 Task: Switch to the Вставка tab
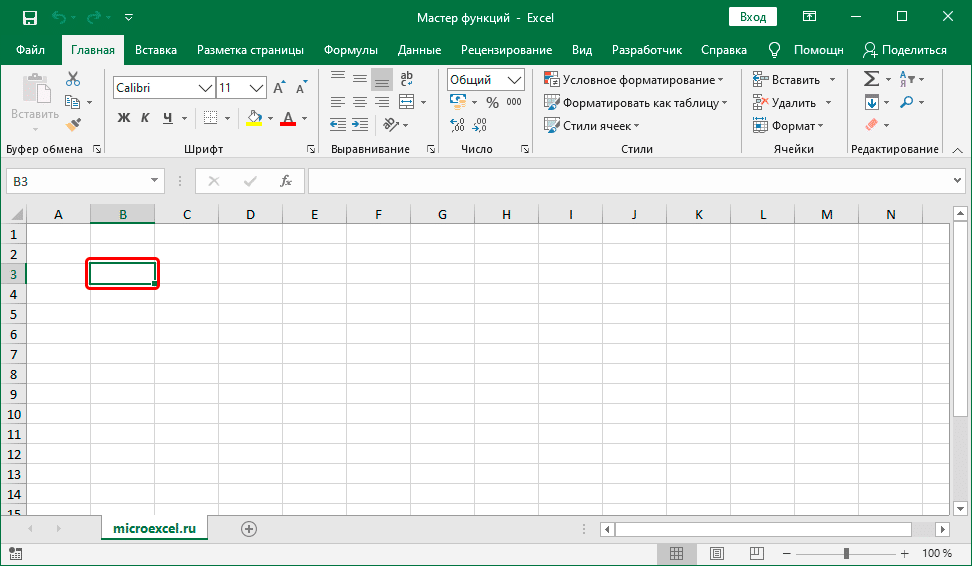pos(156,50)
